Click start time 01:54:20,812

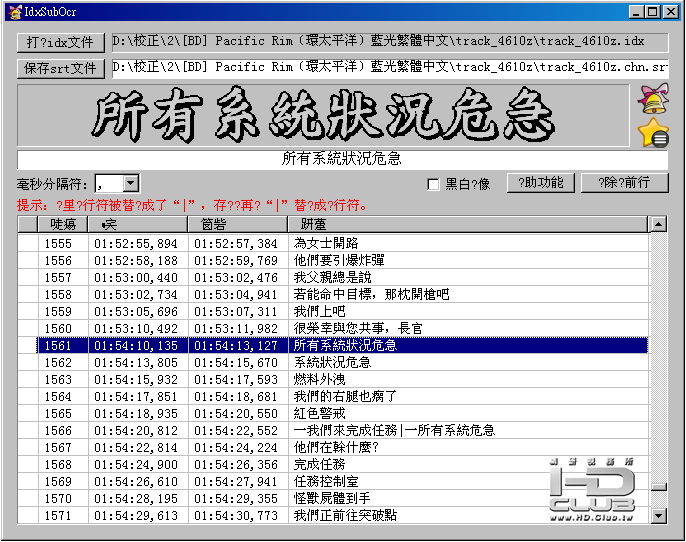tap(136, 431)
